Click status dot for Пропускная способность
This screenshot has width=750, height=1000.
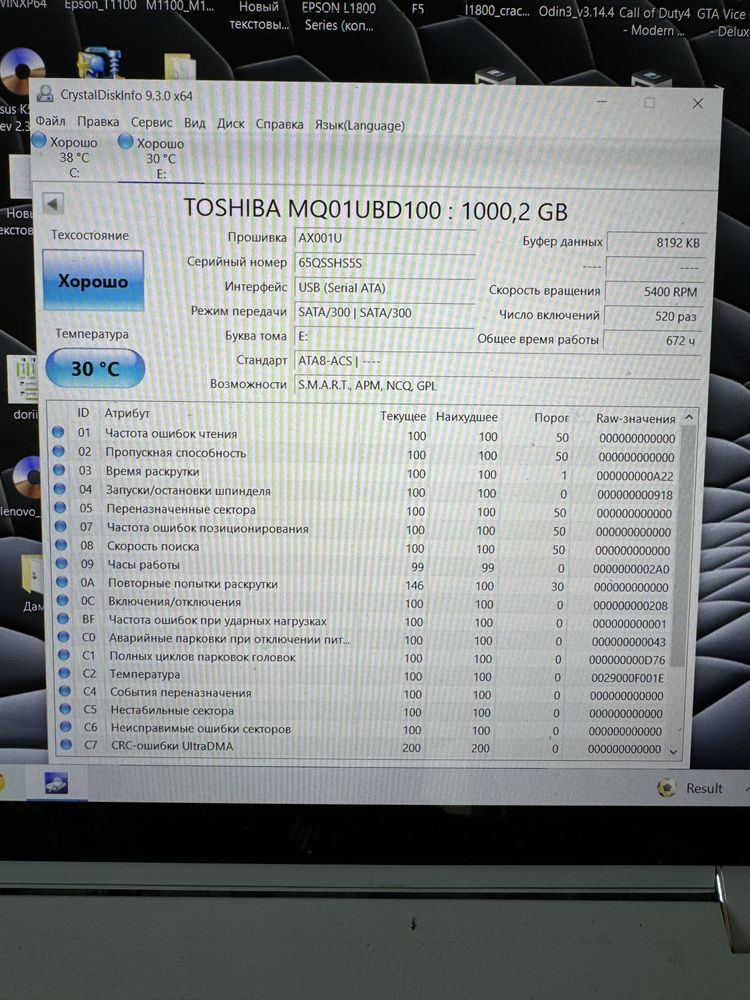click(59, 451)
